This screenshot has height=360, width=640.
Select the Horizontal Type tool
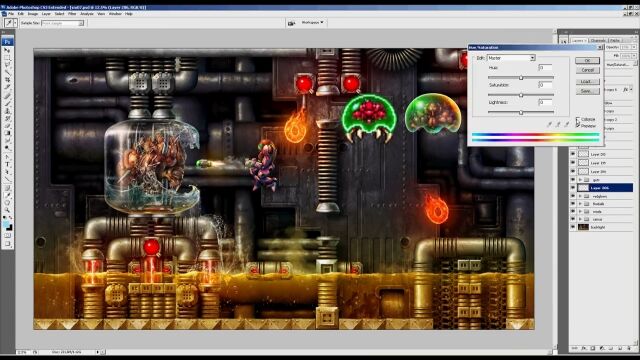pyautogui.click(x=7, y=164)
